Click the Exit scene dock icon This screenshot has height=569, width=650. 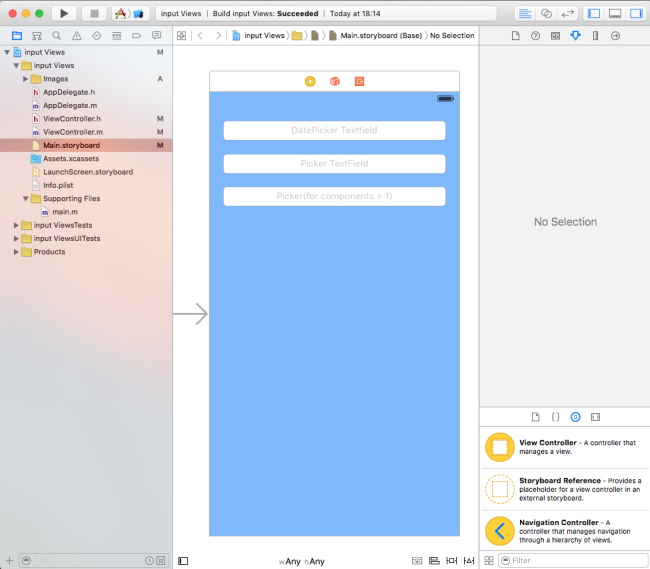[x=359, y=81]
